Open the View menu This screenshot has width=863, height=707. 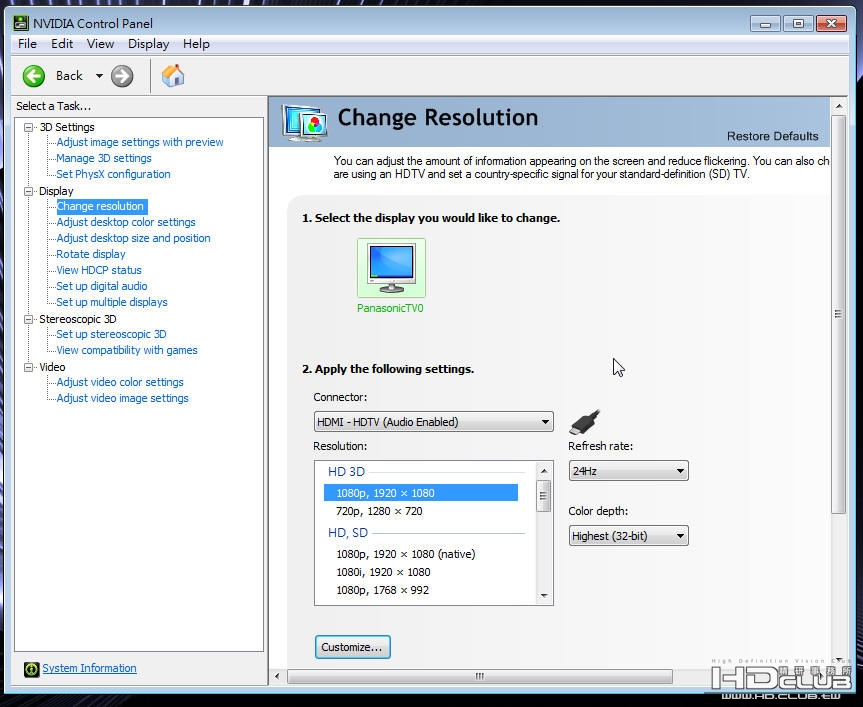[x=100, y=44]
